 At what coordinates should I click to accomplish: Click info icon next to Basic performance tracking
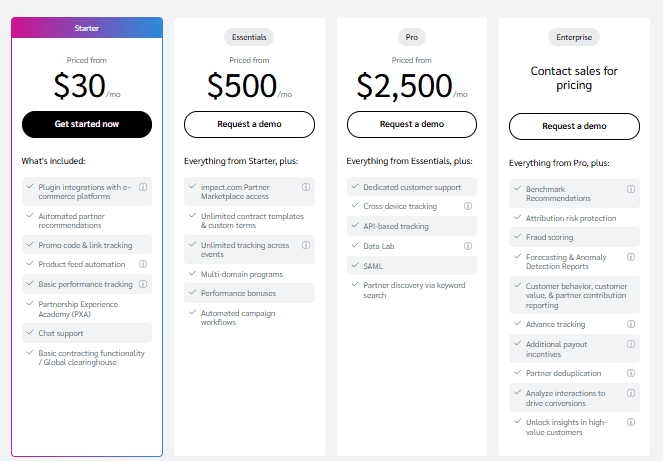coord(143,284)
